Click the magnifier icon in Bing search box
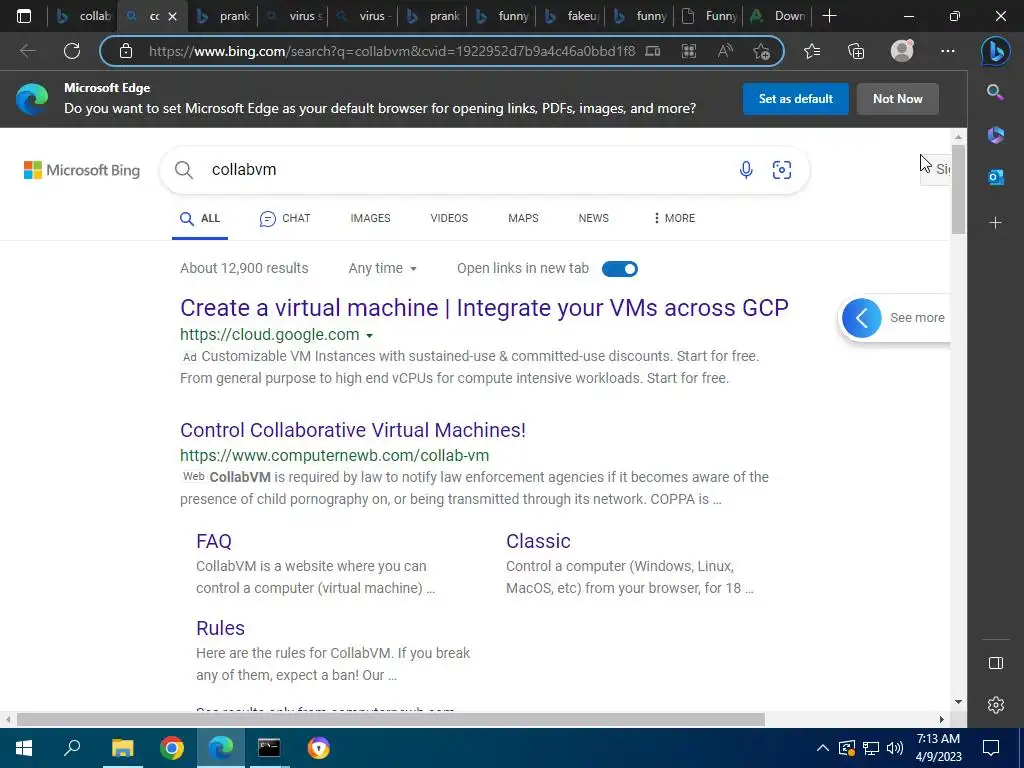This screenshot has width=1024, height=768. [184, 170]
